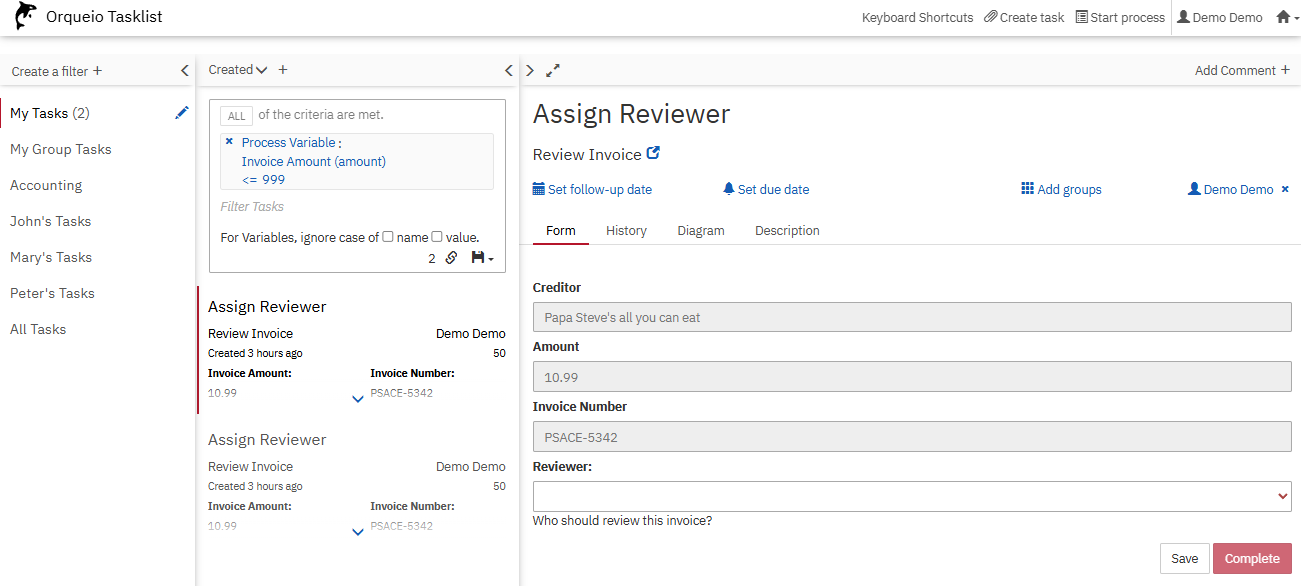Remove the Process Variable filter criterion

click(x=229, y=142)
